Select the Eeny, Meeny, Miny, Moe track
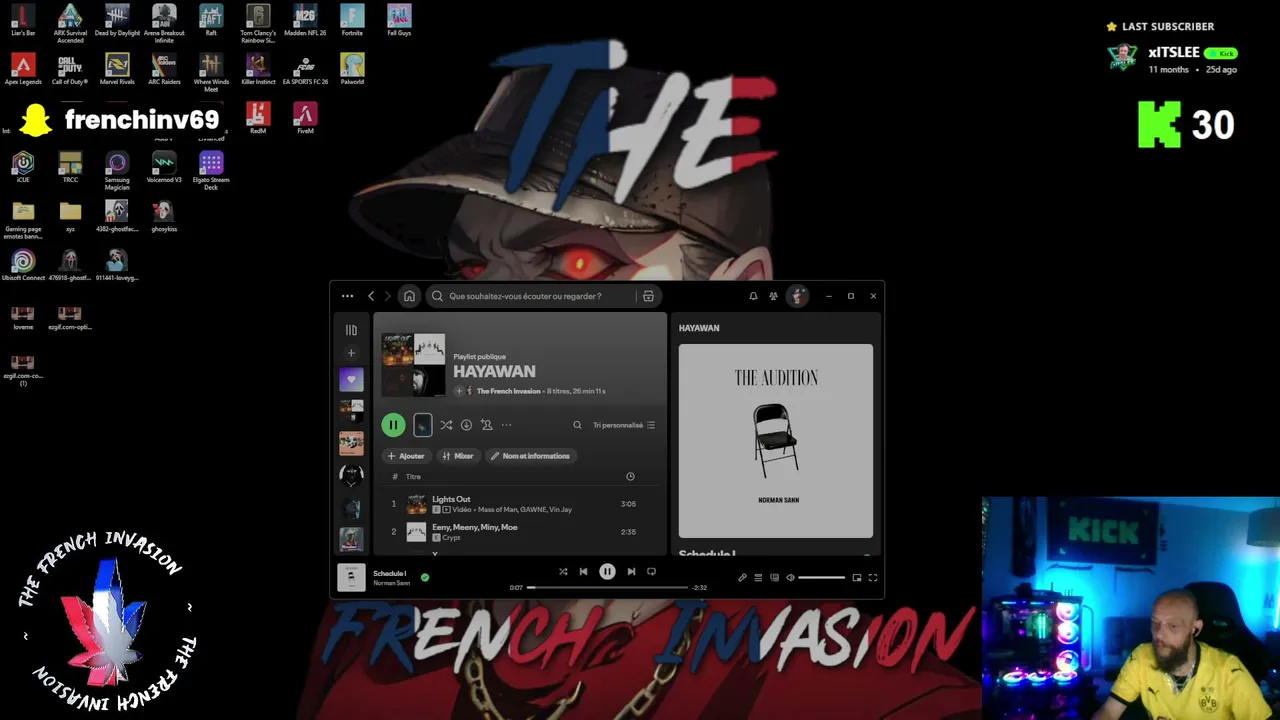Viewport: 1280px width, 720px height. [x=520, y=532]
